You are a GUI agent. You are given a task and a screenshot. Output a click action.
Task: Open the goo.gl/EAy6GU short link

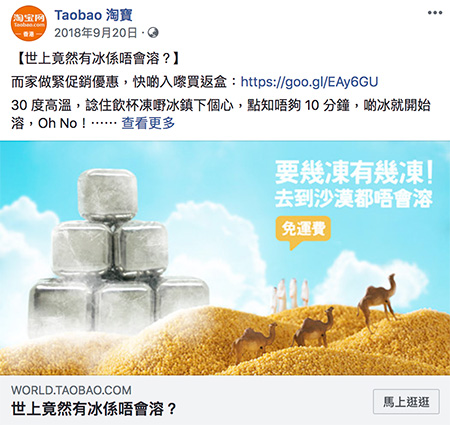309,82
